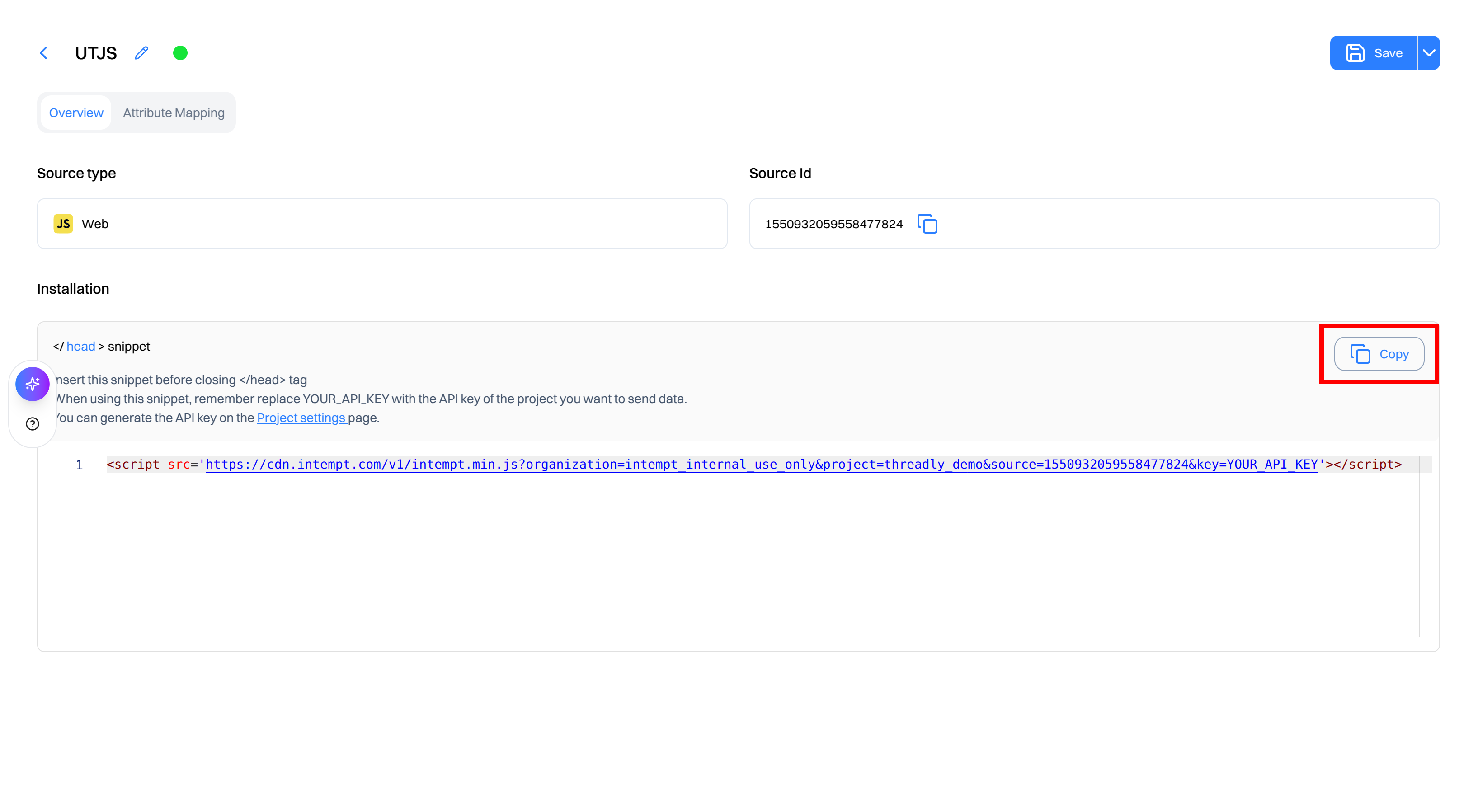Click line number 1 in code editor
Screen dimensions: 1478x812
point(79,465)
